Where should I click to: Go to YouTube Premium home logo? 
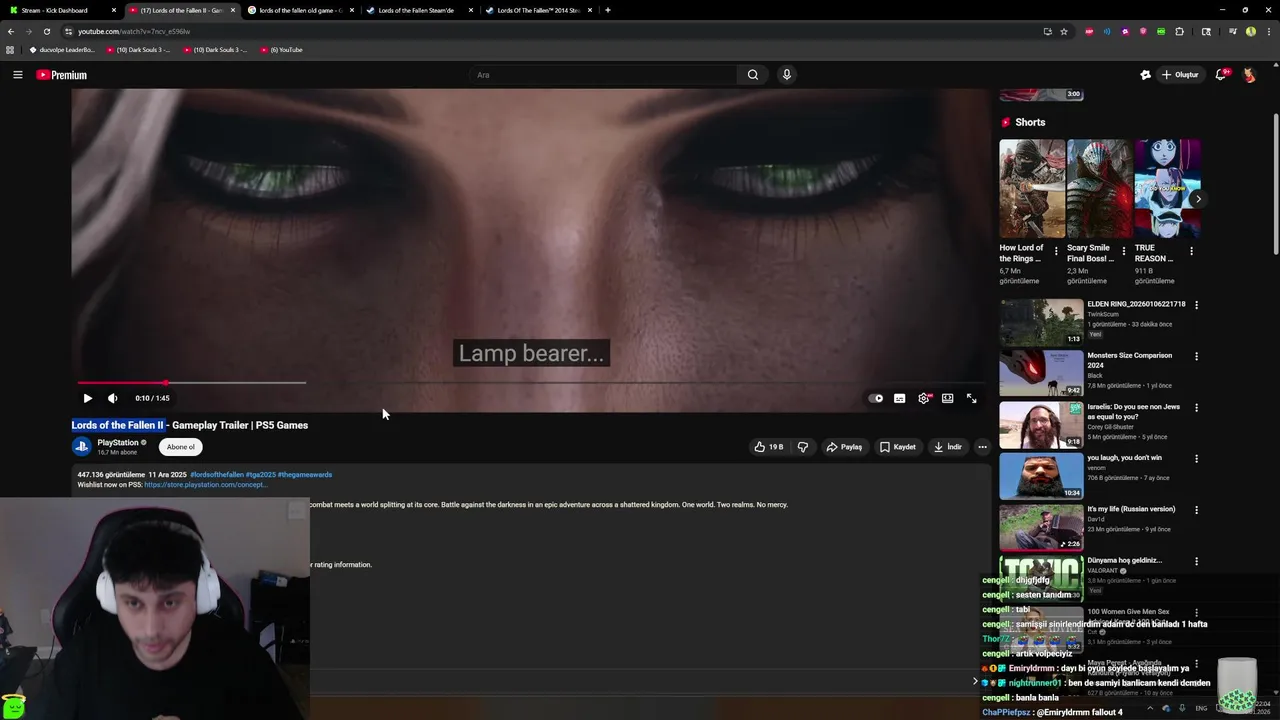pos(62,75)
